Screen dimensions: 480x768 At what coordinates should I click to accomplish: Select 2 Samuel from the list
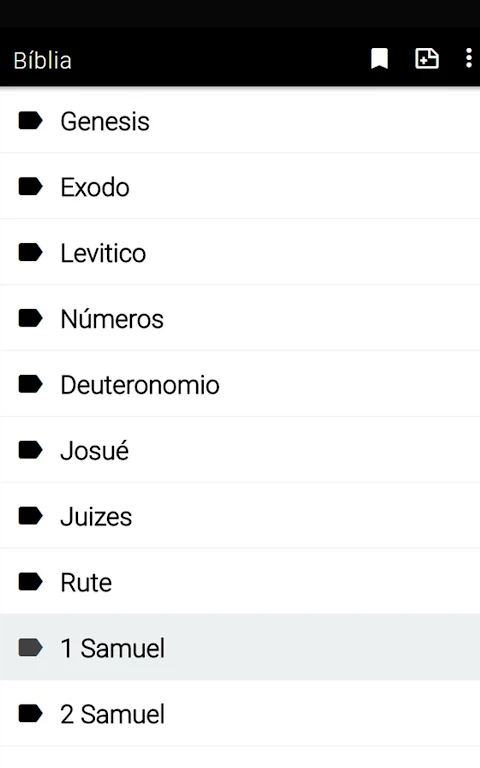(240, 714)
